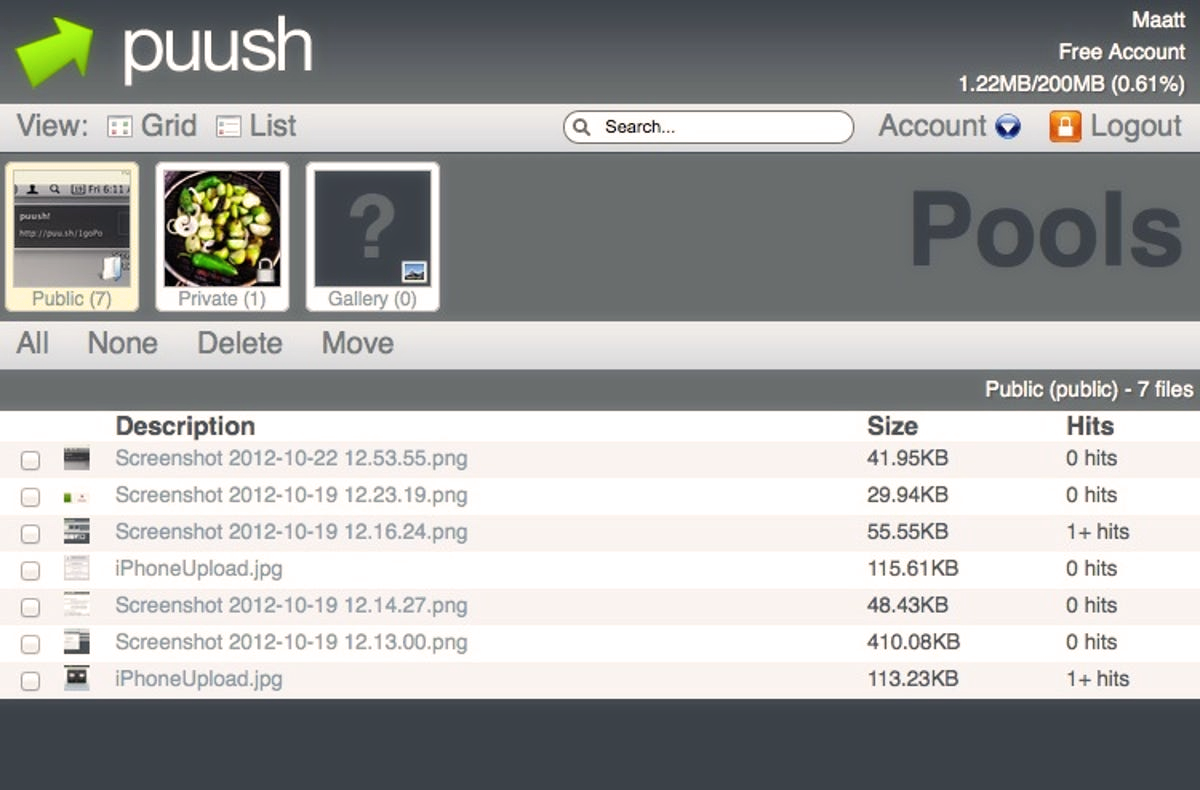Screen dimensions: 1200x790
Task: Click the thumbnail icon of Screenshot 2012-10-19 12.14.27.png
Action: pos(76,604)
